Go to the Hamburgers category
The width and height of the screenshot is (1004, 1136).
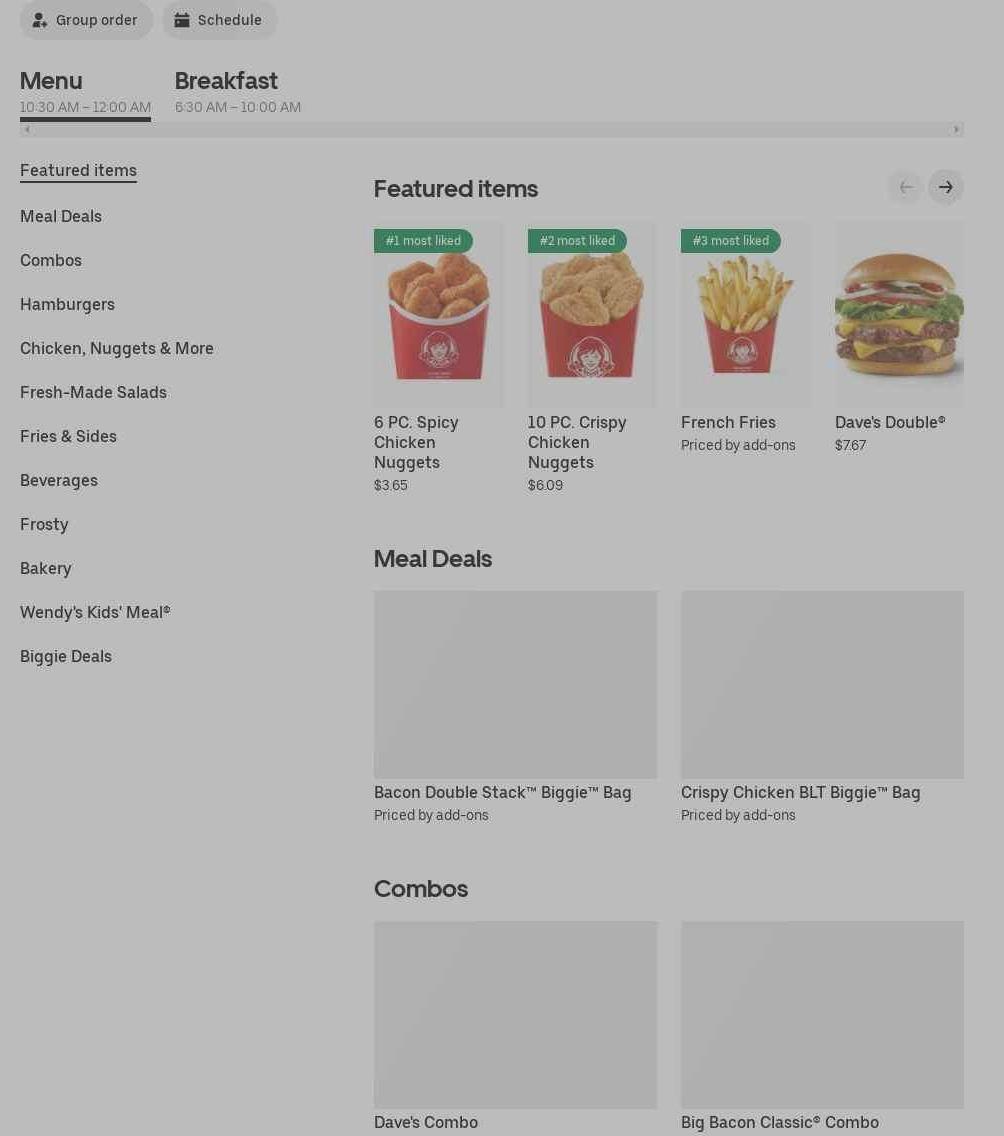67,304
